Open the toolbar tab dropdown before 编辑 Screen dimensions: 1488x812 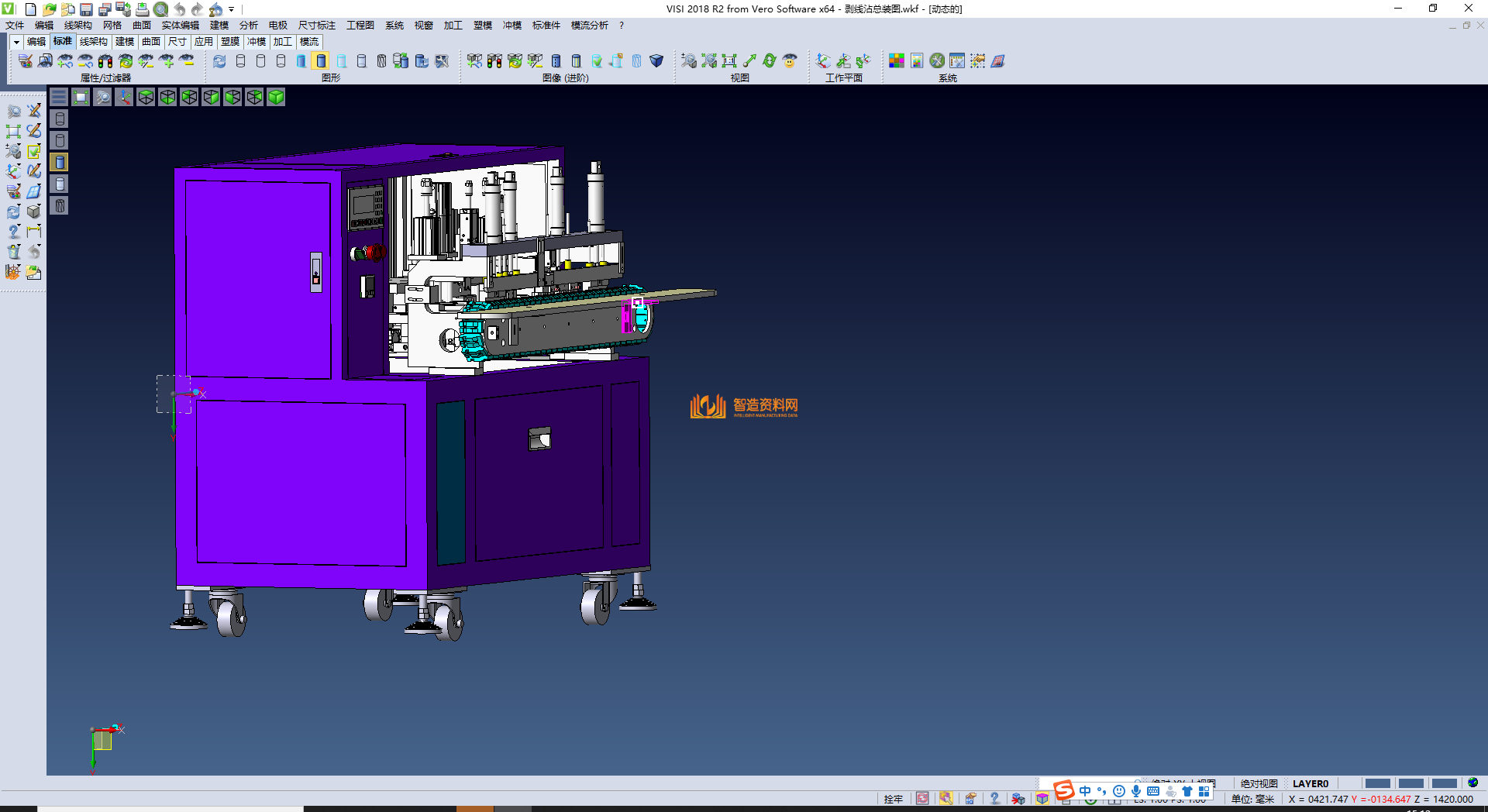click(x=15, y=42)
